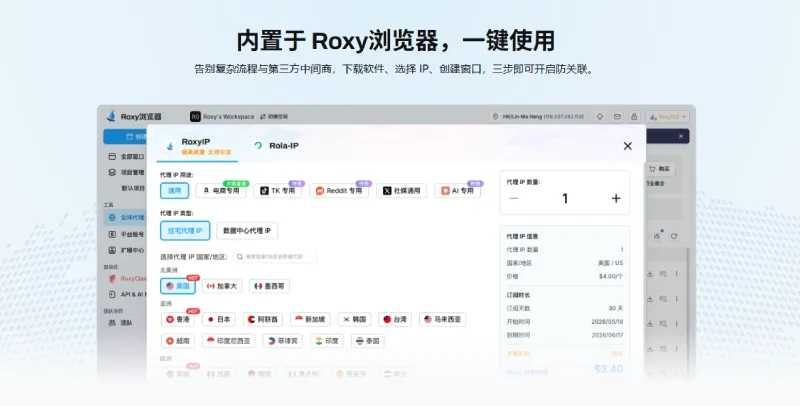Click the proxy IP quantity value 1
The width and height of the screenshot is (800, 406).
(565, 198)
